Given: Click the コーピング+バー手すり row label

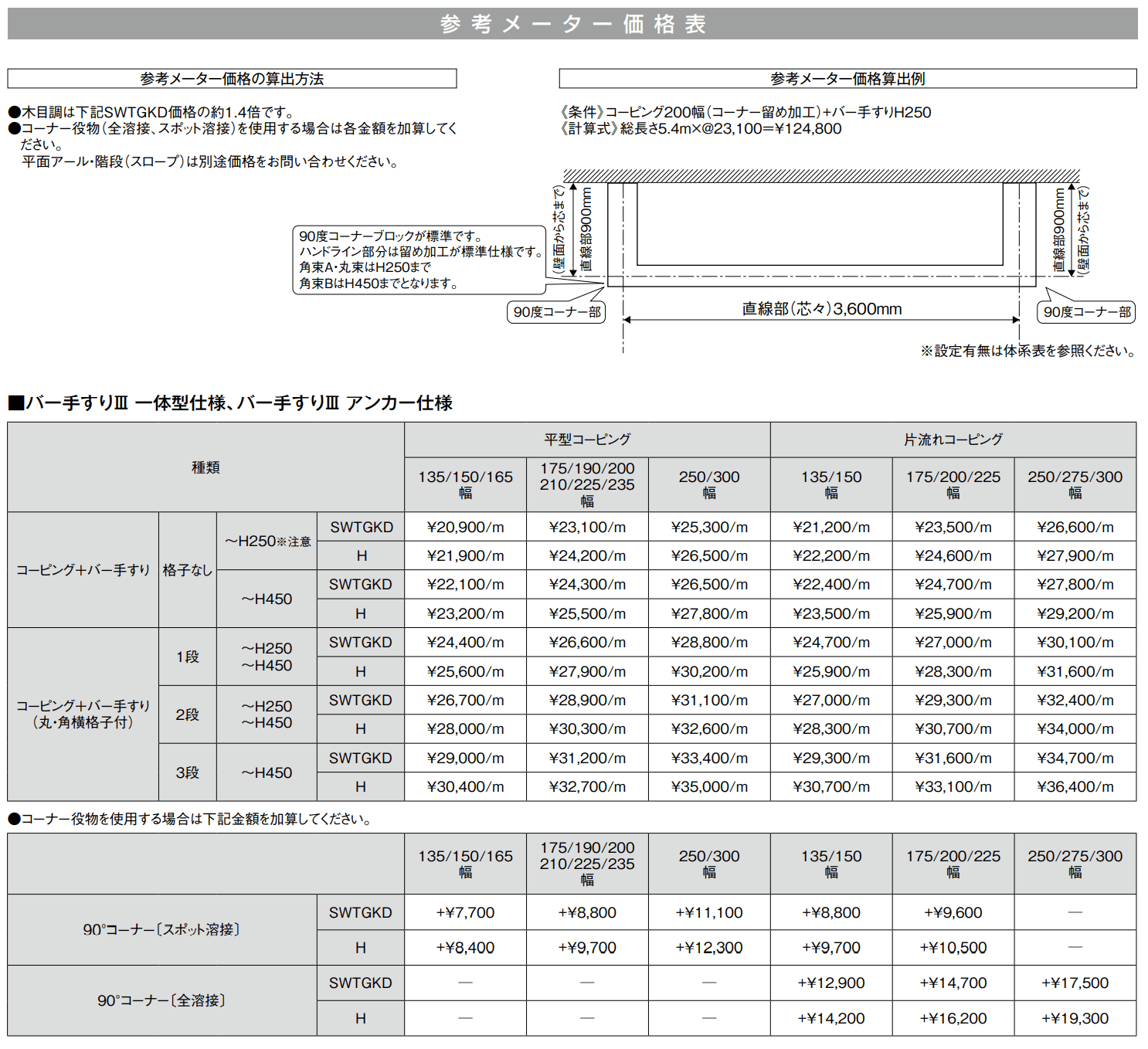Looking at the screenshot, I should coord(81,569).
